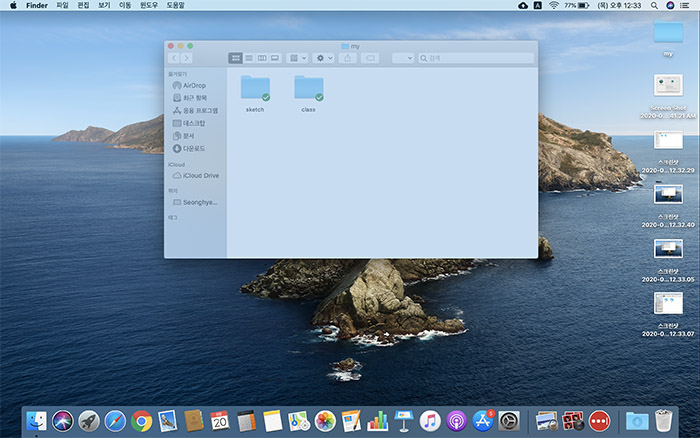Click the Siri menu bar icon
Image resolution: width=700 pixels, height=438 pixels.
coord(670,5)
